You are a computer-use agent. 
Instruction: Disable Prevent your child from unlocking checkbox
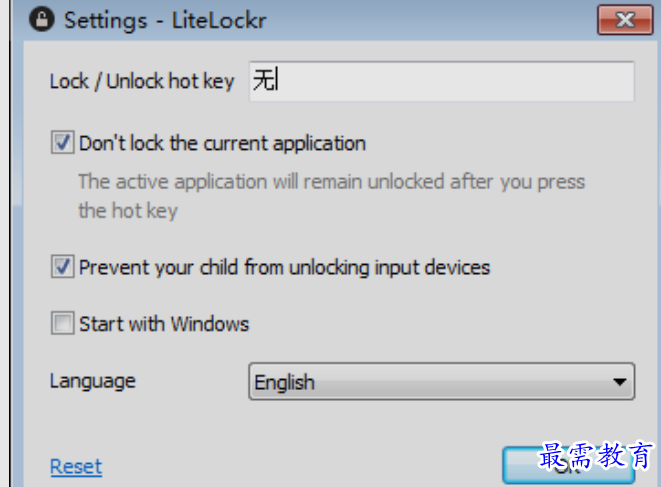pos(62,266)
